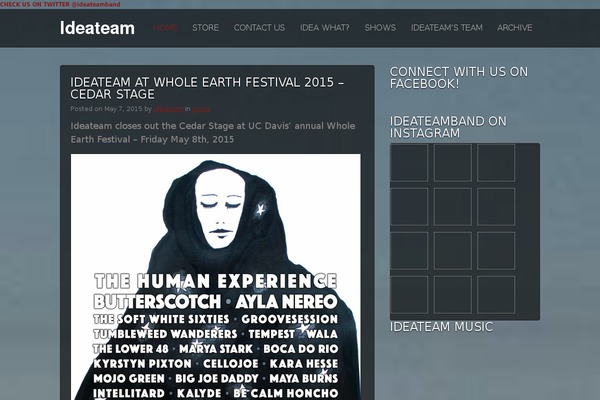Open first Instagram thumbnail in third row
Image resolution: width=600 pixels, height=400 pixels.
(409, 251)
